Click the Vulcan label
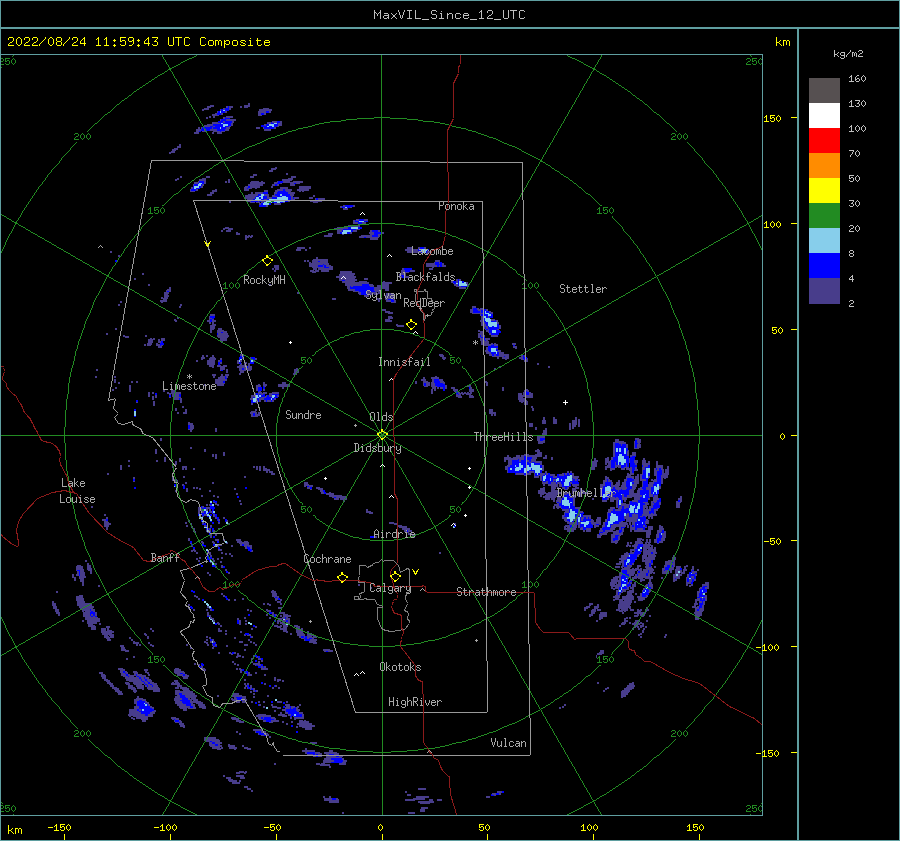Image resolution: width=900 pixels, height=841 pixels. pos(508,743)
